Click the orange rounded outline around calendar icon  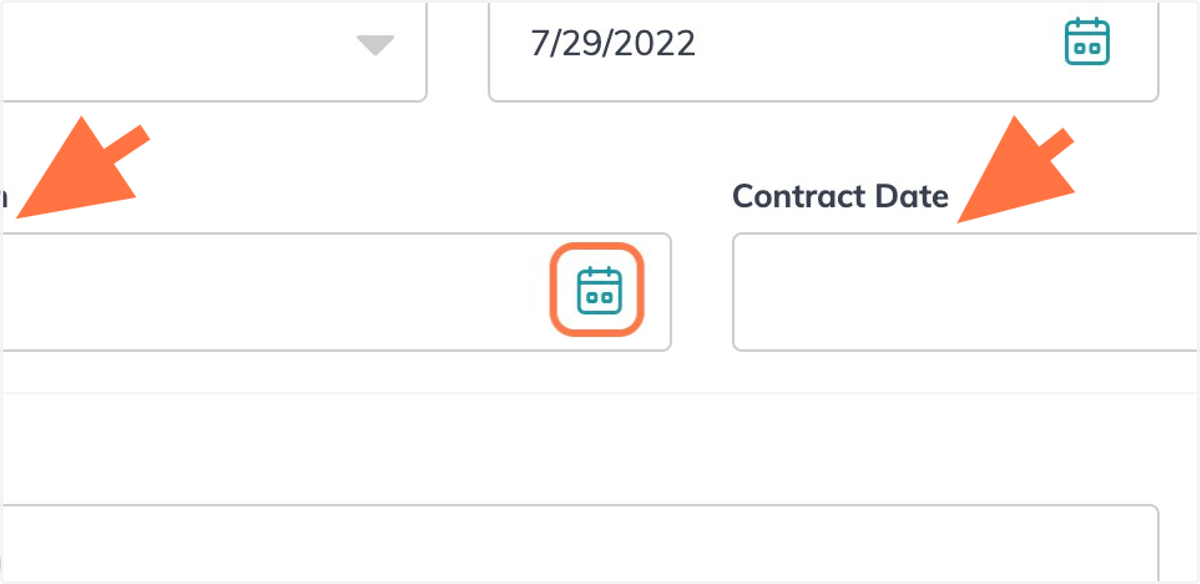coord(596,290)
